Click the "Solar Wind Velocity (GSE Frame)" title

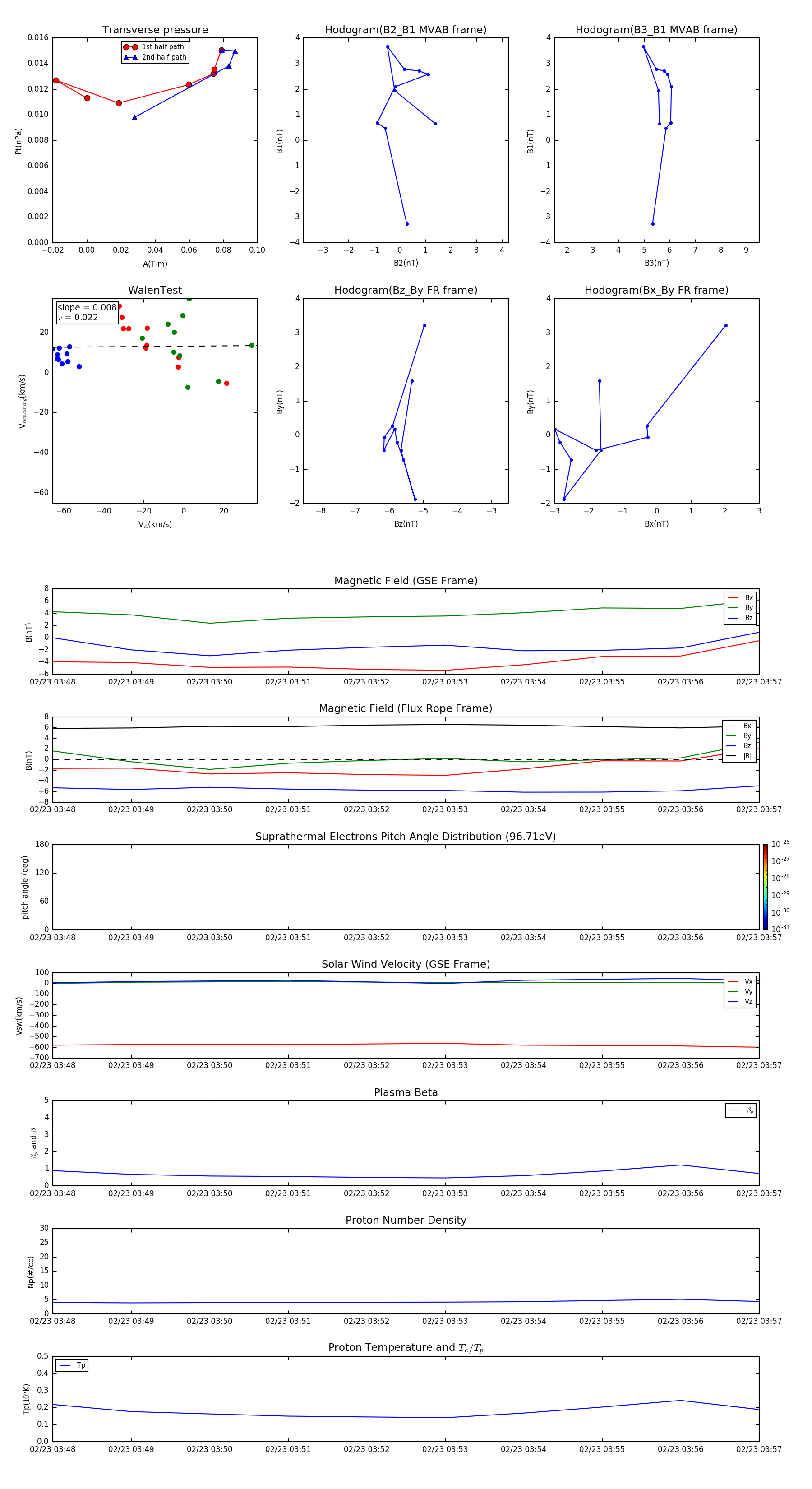(x=406, y=964)
